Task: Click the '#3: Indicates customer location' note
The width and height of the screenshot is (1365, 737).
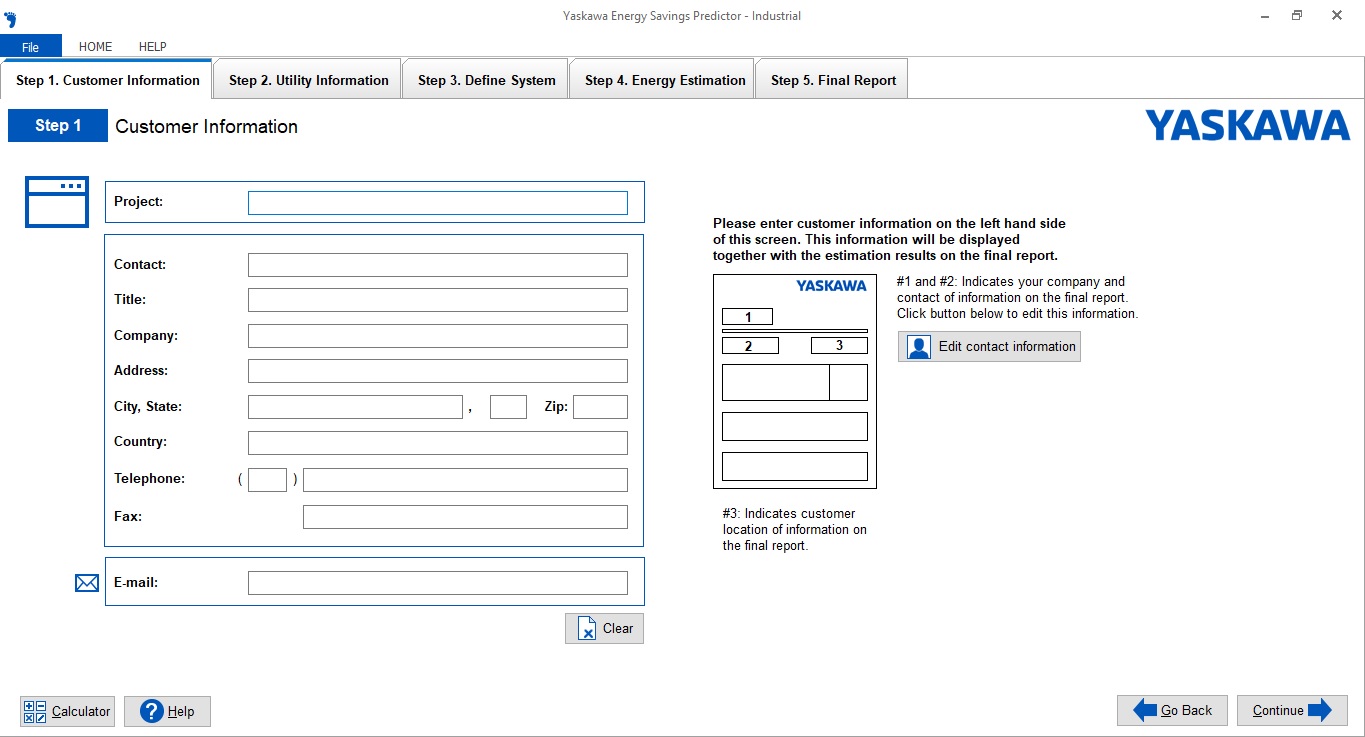Action: (x=795, y=530)
